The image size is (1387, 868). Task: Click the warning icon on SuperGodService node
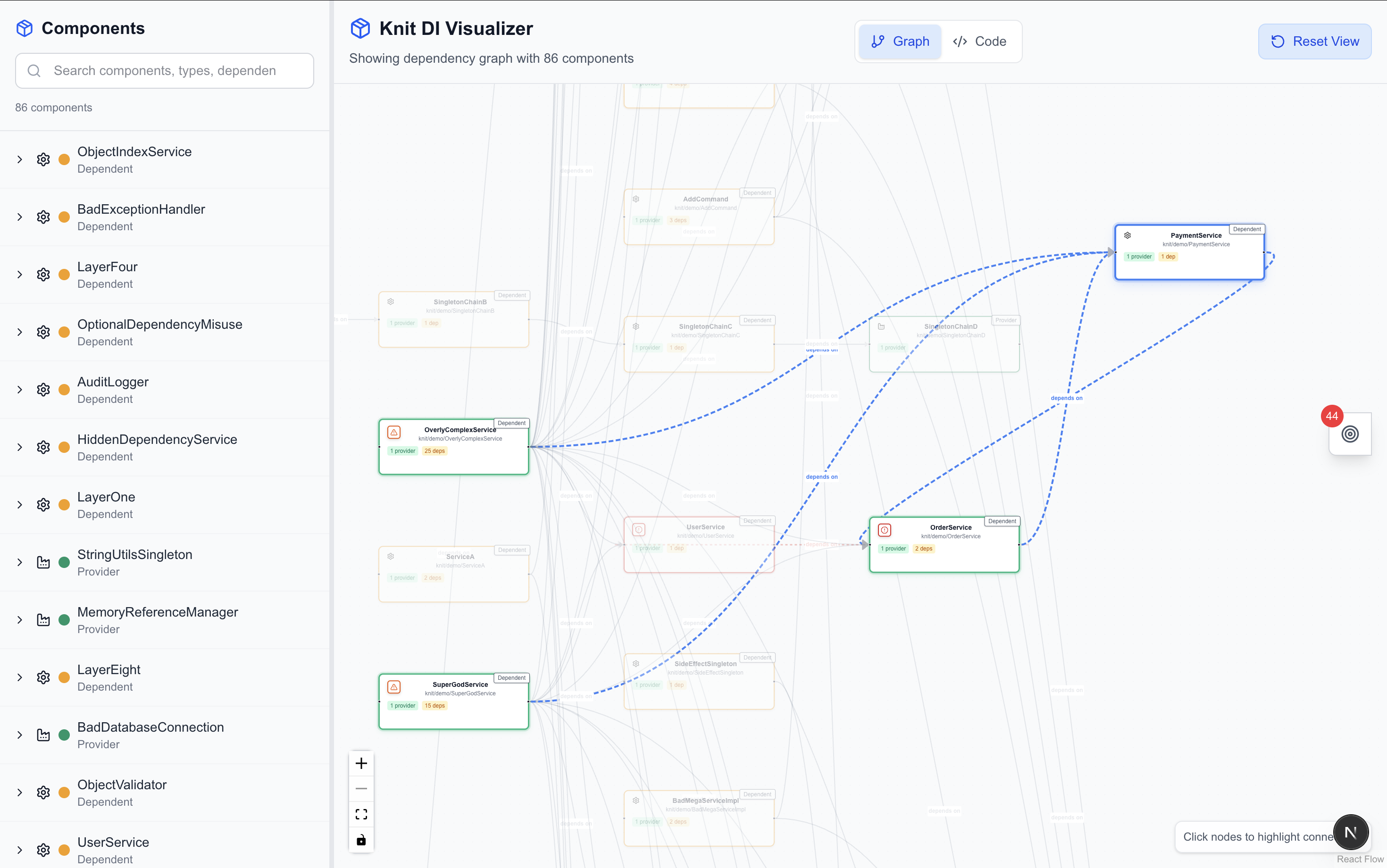point(394,687)
